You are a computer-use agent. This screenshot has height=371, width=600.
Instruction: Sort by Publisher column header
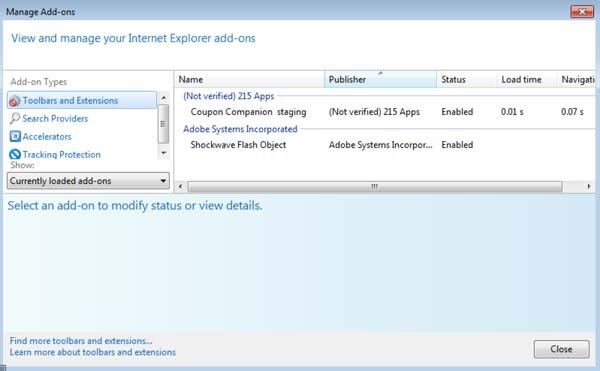coord(380,80)
